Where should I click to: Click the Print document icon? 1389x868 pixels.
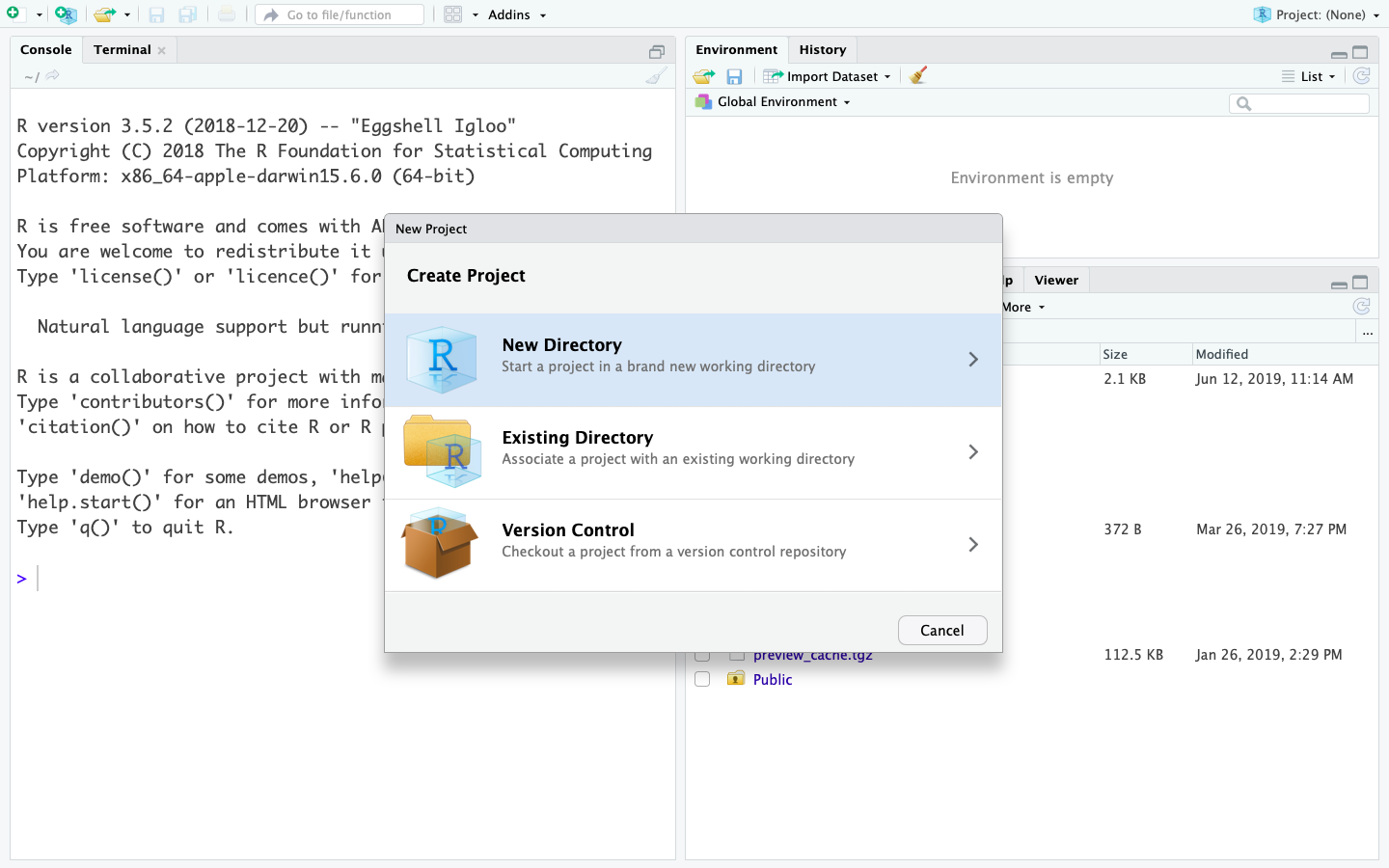[226, 14]
